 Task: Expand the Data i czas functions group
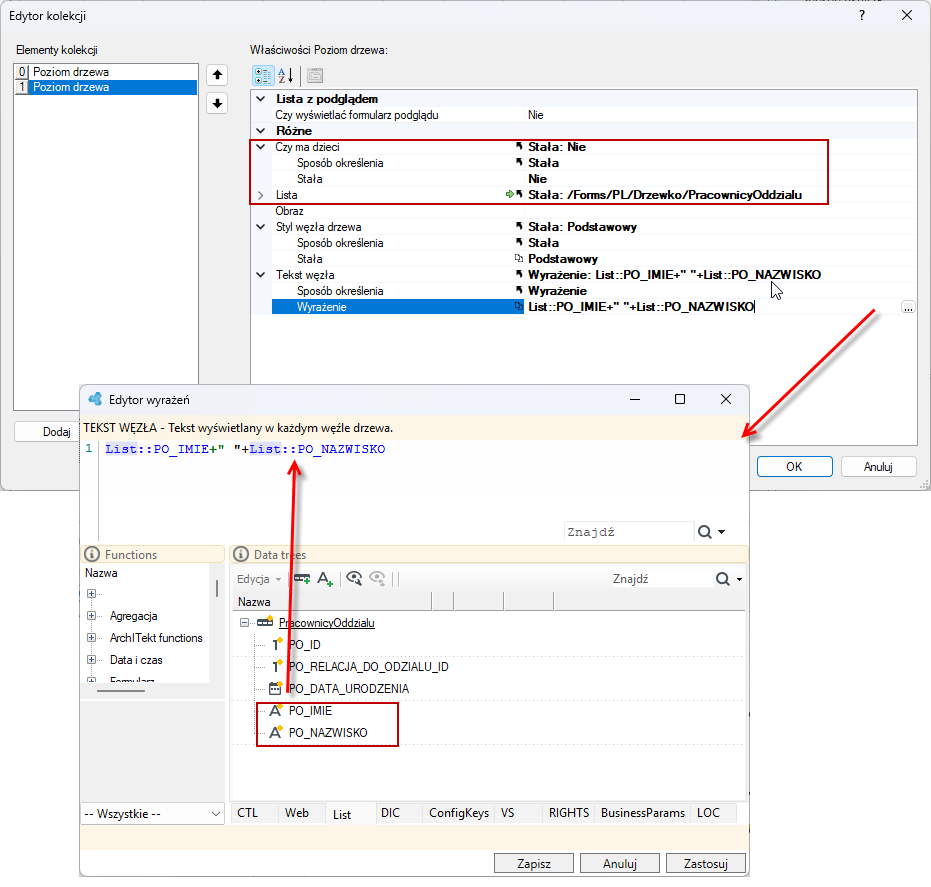91,660
